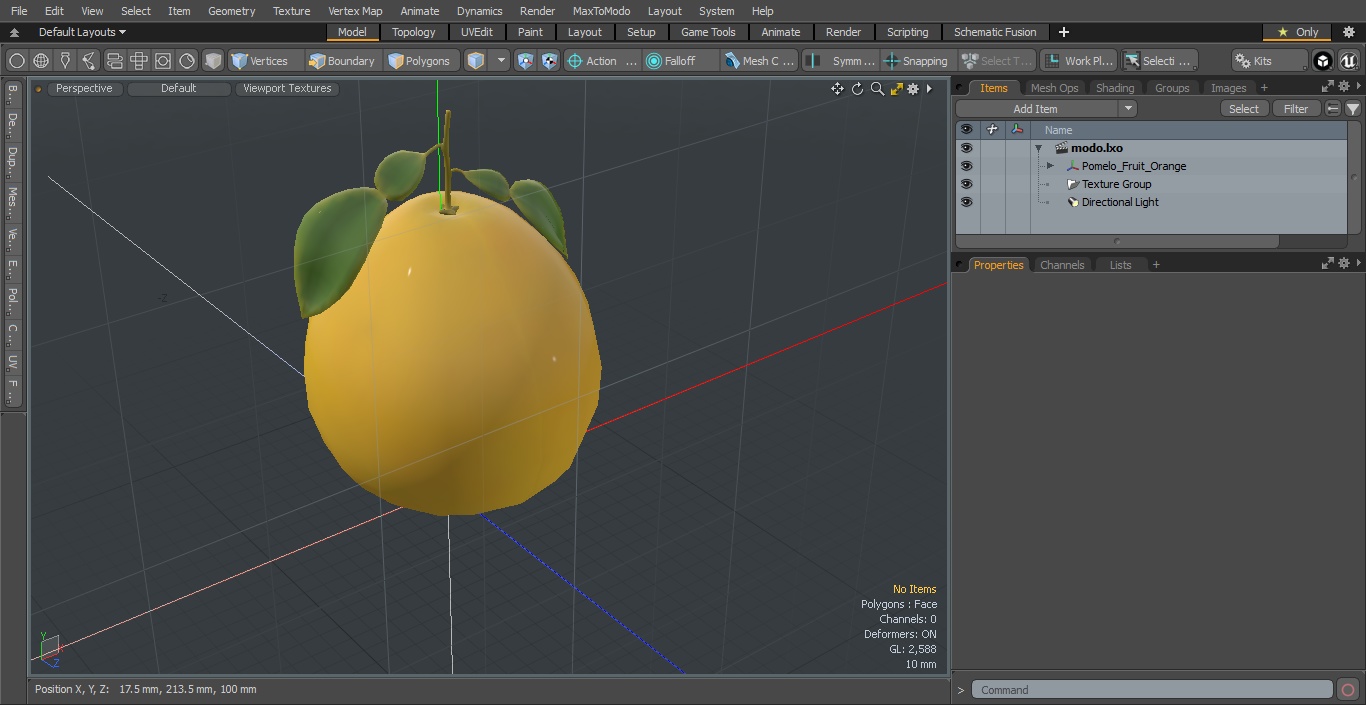
Task: Switch to Polygons selection mode
Action: tap(420, 61)
